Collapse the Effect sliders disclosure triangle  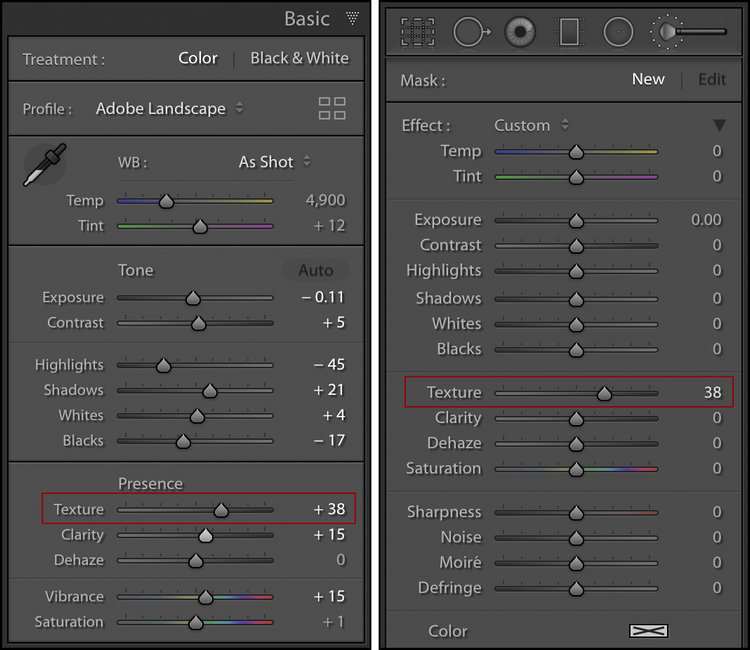pos(718,126)
